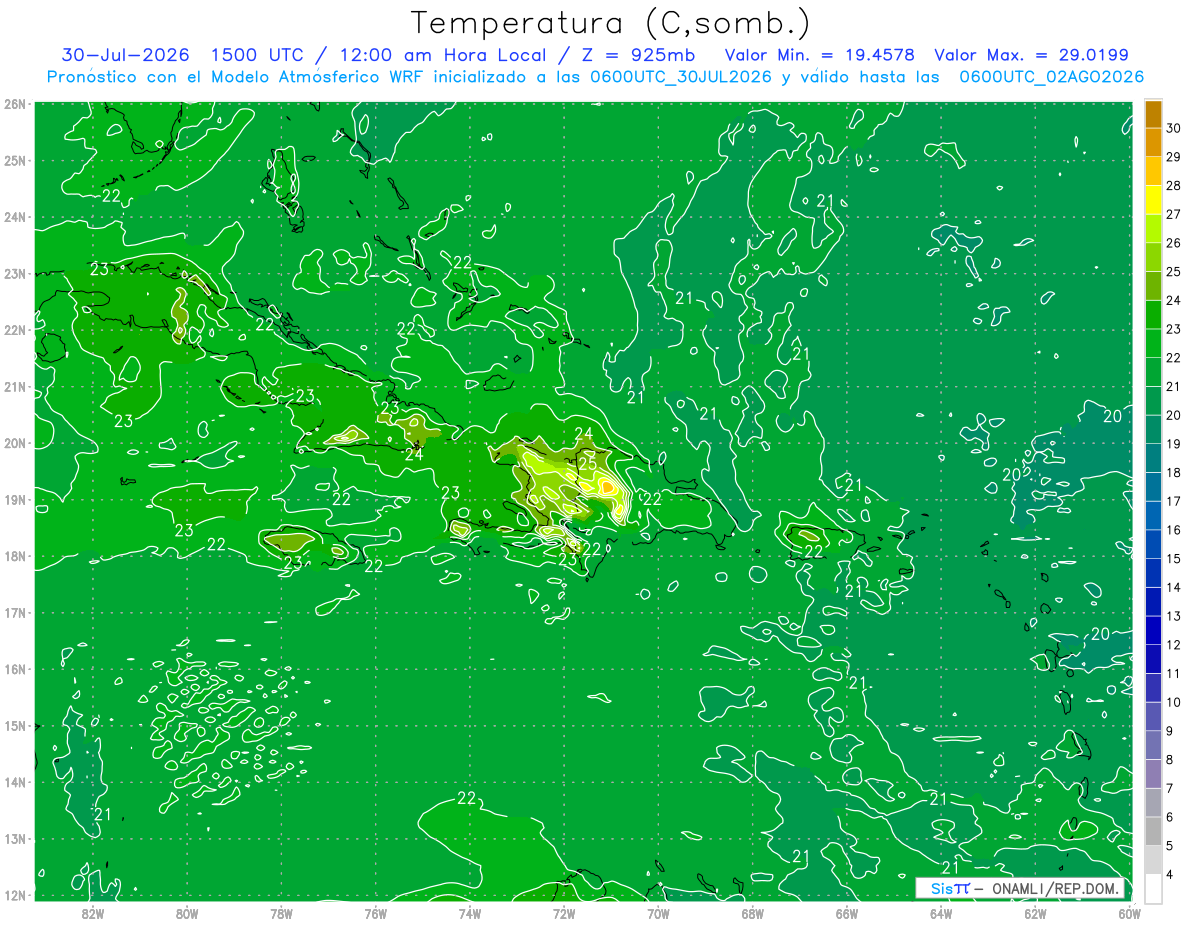Click the "19" color scale label
This screenshot has width=1200, height=927.
click(1173, 444)
